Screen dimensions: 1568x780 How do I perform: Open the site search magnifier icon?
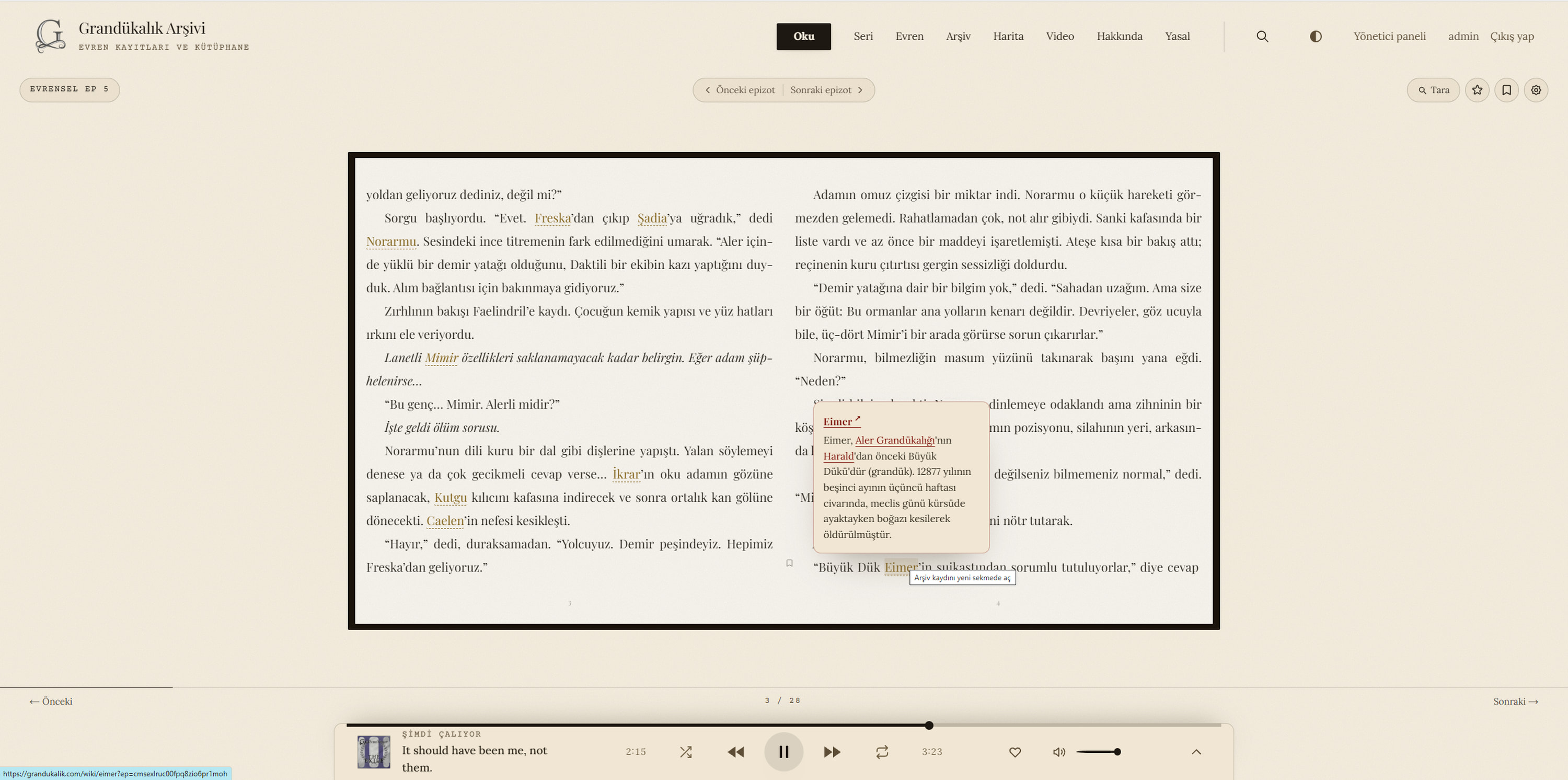[1262, 37]
